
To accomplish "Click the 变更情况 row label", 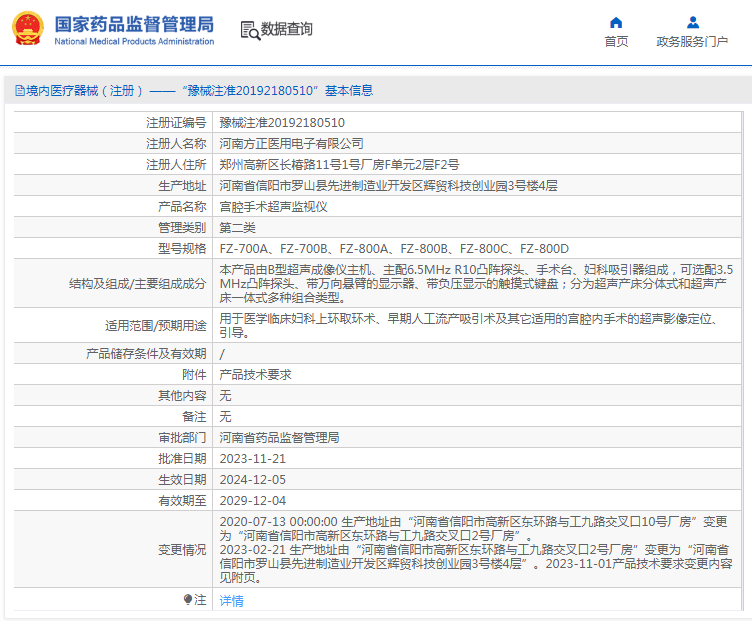I will [182, 550].
